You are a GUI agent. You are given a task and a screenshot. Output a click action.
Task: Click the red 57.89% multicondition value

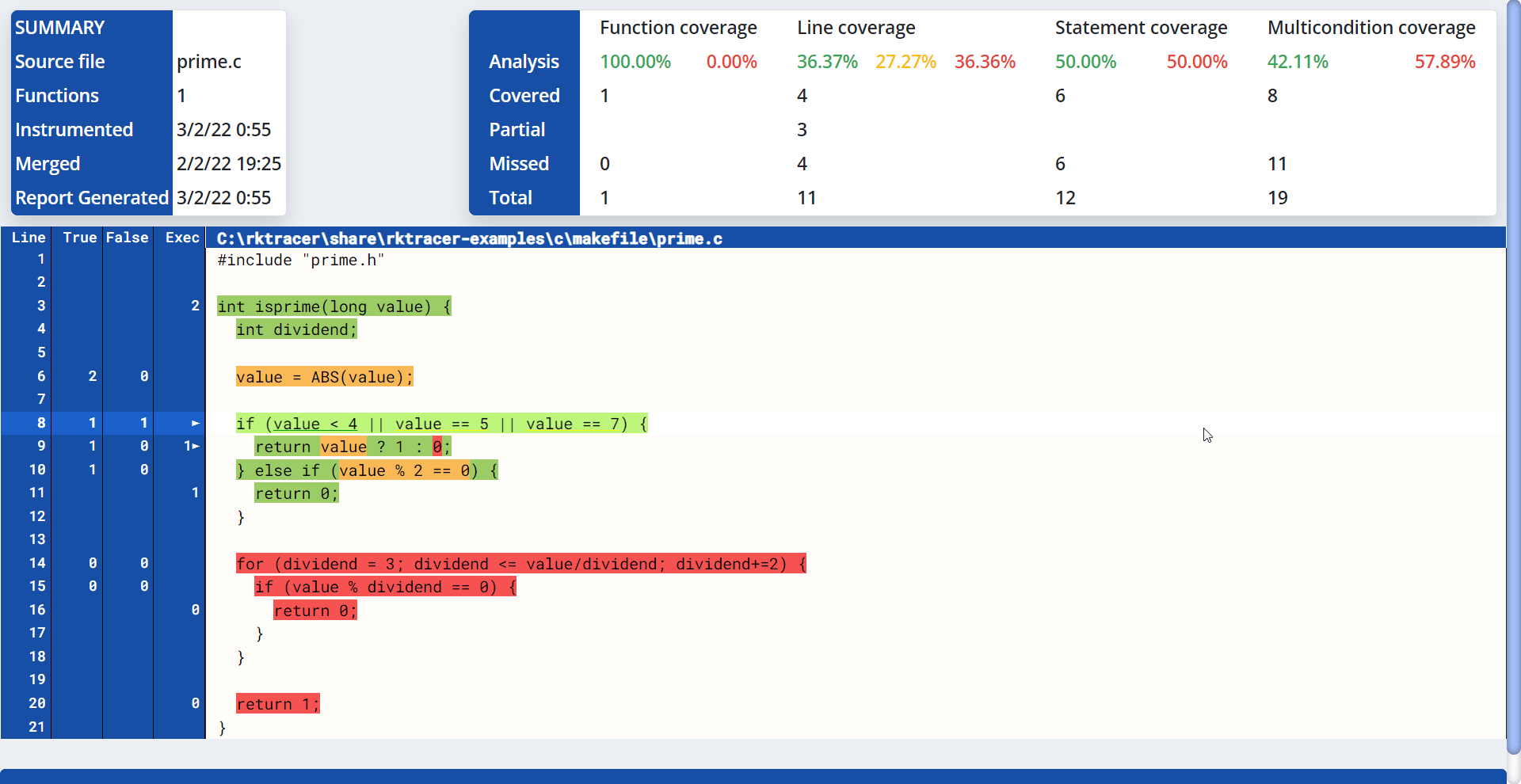pos(1445,61)
